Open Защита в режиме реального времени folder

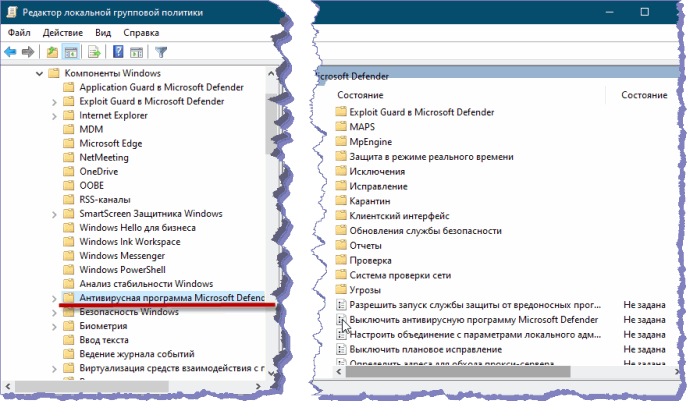pyautogui.click(x=431, y=157)
